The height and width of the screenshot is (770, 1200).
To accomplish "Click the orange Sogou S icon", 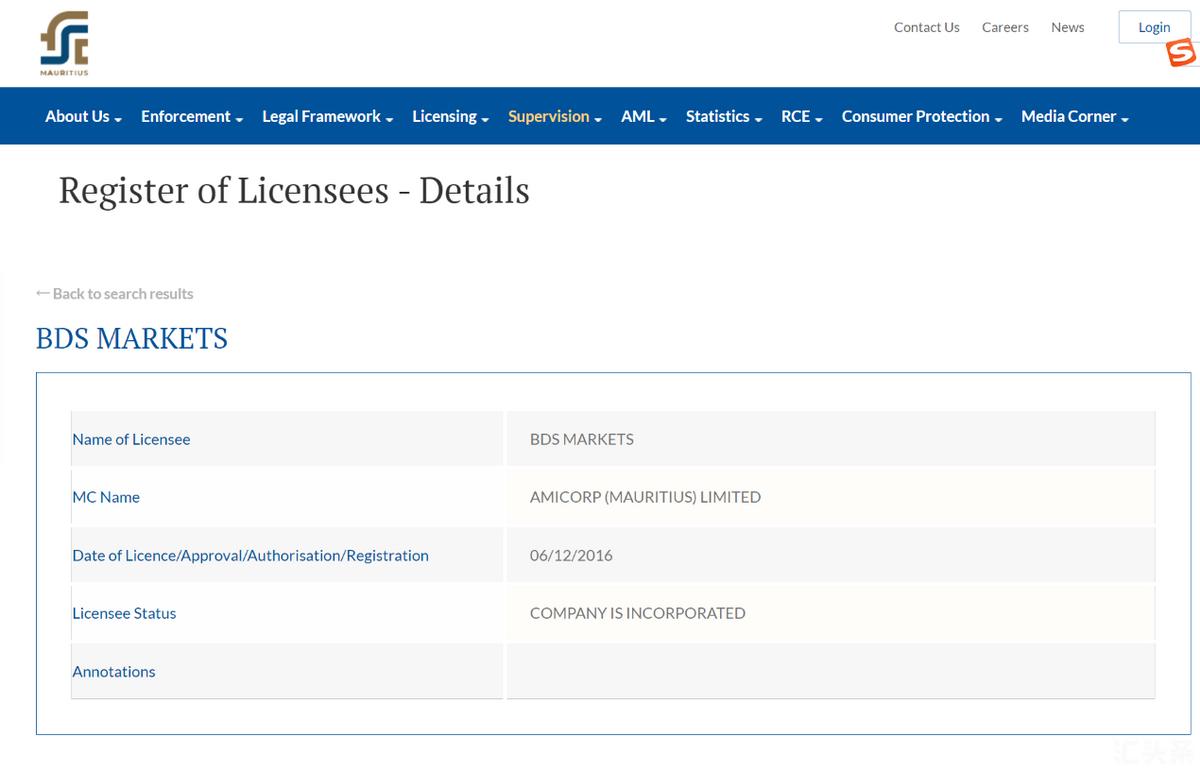I will [x=1181, y=53].
